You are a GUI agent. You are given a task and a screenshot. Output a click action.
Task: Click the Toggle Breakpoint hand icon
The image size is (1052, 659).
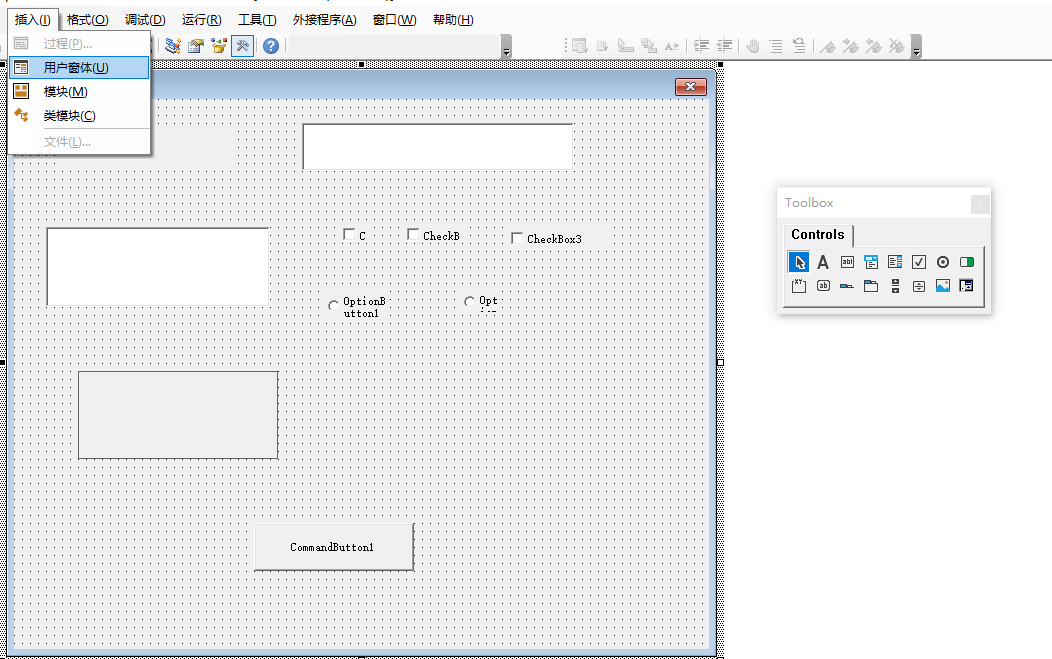pos(753,46)
